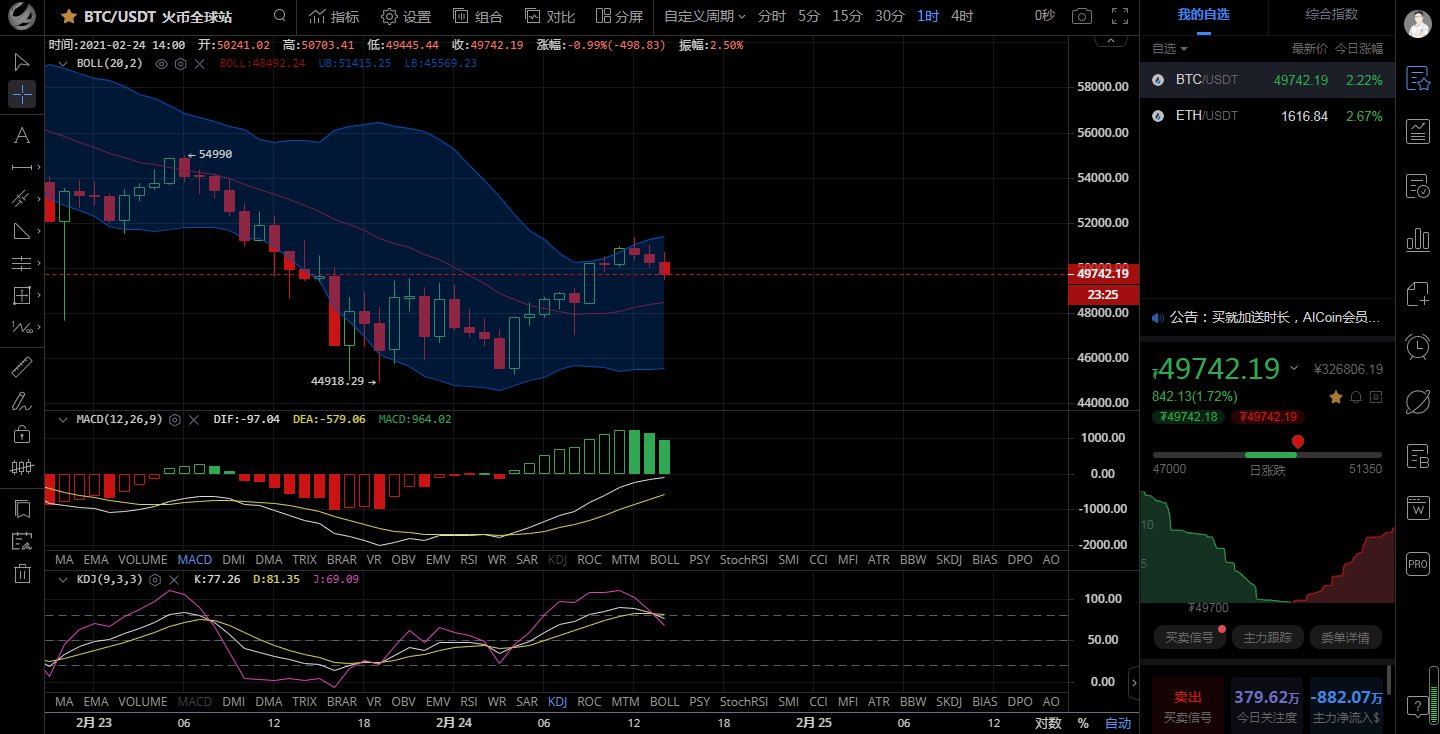Toggle BOLL indicator visibility eye
Viewport: 1440px width, 734px height.
(x=162, y=63)
